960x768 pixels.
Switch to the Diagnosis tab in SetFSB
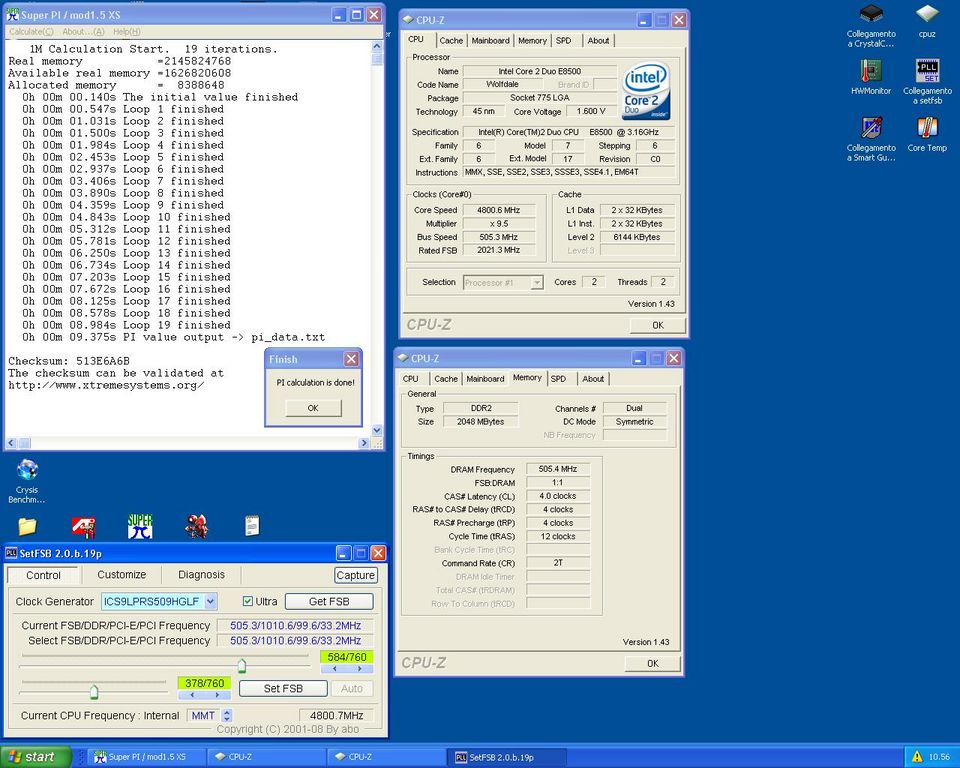coord(201,574)
